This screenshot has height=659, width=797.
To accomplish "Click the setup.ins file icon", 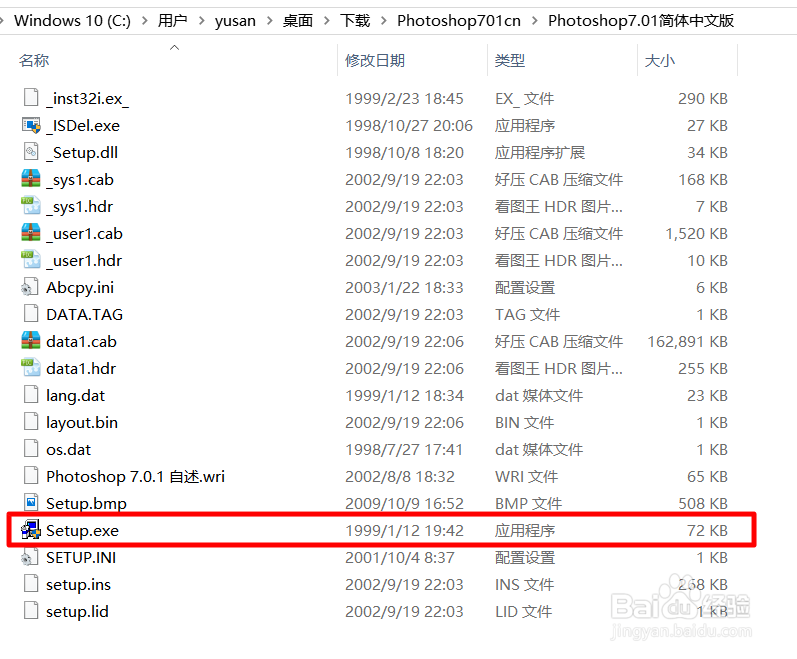I will pos(31,583).
